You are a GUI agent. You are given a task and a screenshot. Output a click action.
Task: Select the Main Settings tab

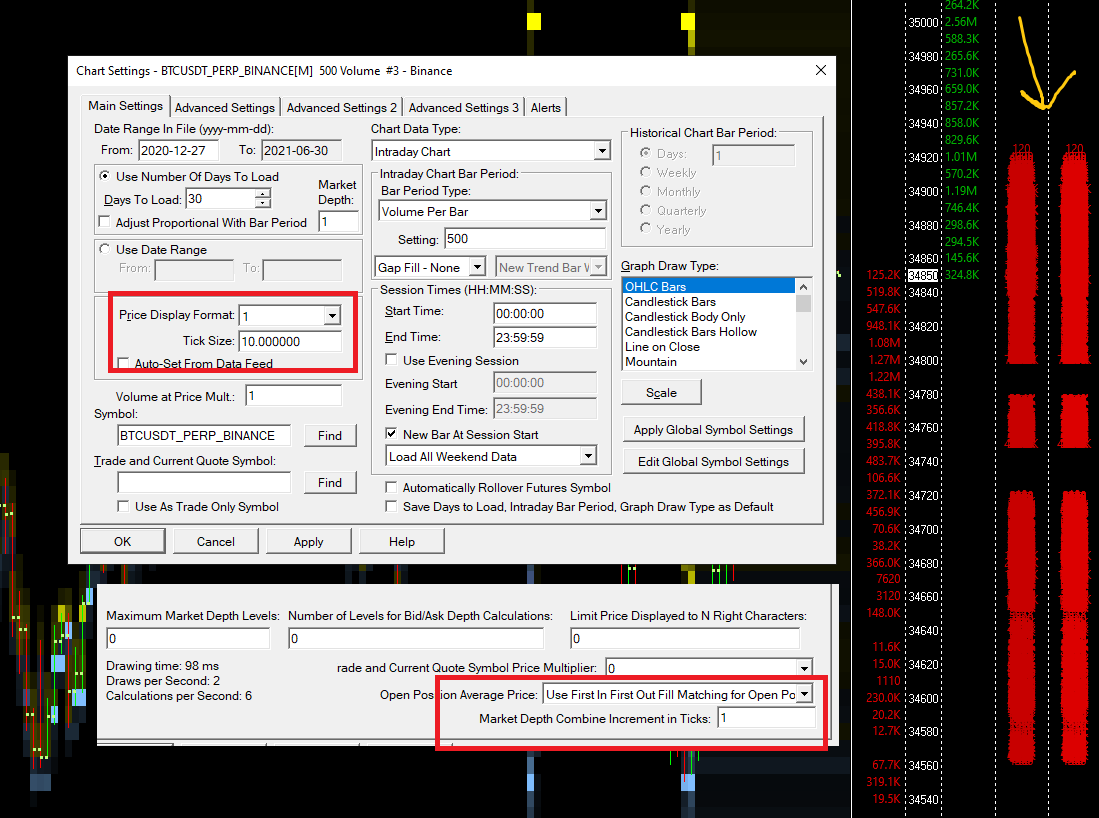coord(125,106)
